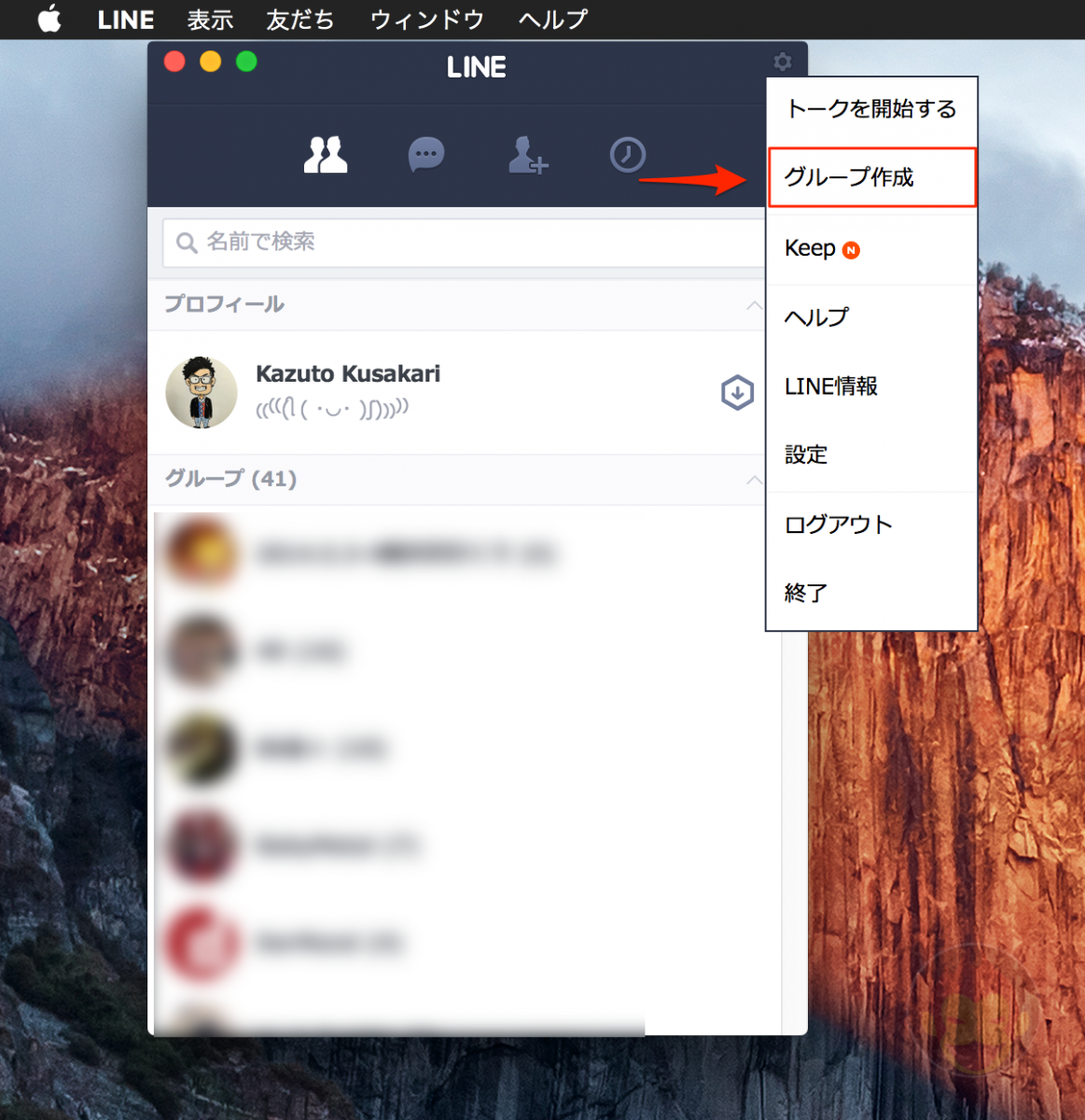
Task: Click トークを開始する to start a talk
Action: click(x=869, y=109)
